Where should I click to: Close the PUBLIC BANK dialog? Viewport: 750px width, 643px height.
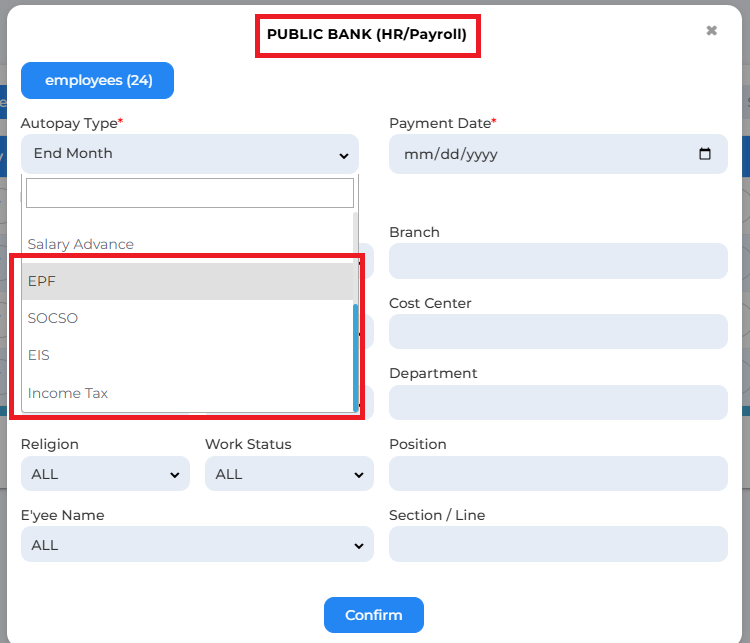point(711,31)
